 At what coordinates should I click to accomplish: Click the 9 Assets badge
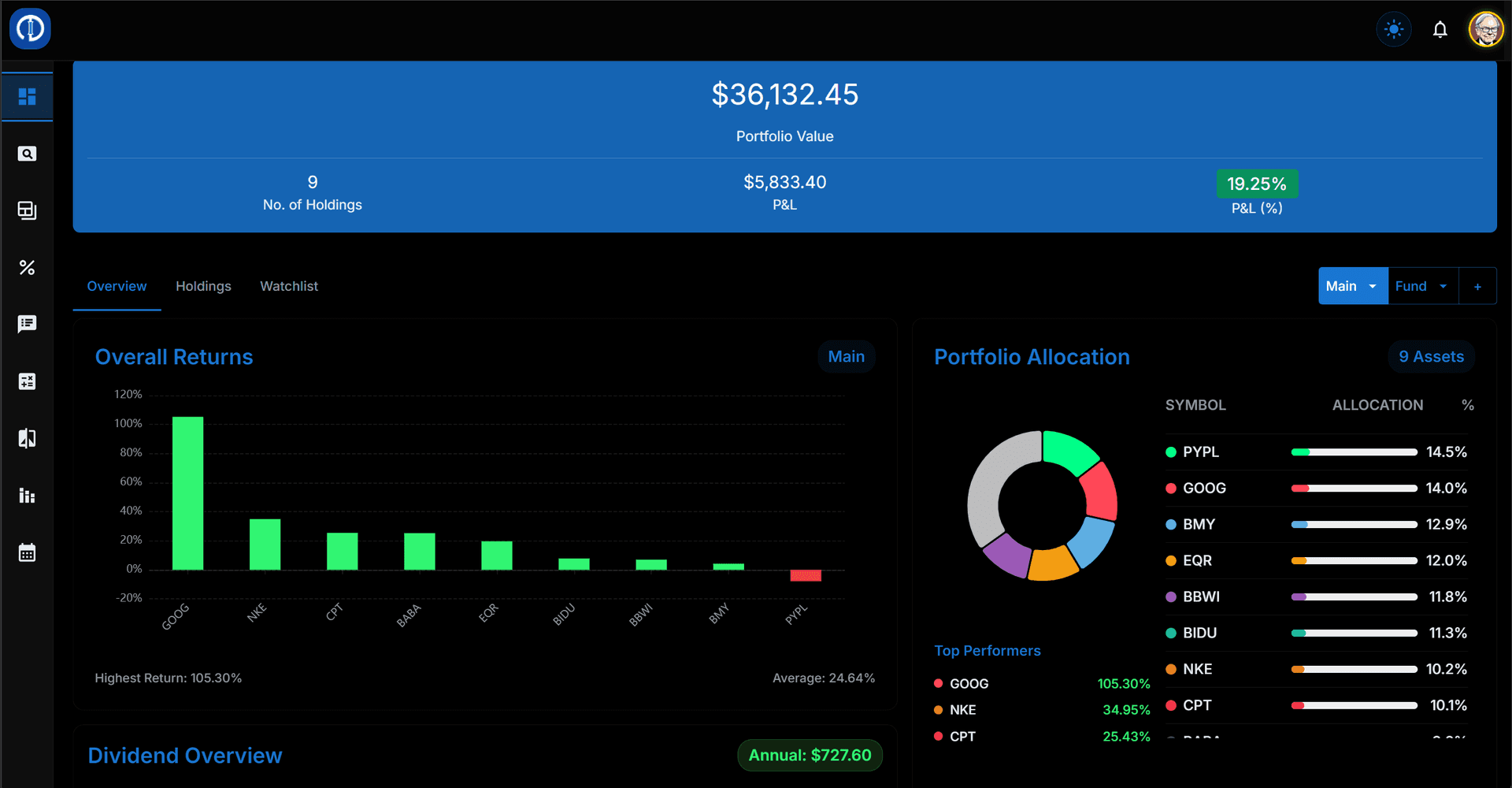click(1431, 356)
